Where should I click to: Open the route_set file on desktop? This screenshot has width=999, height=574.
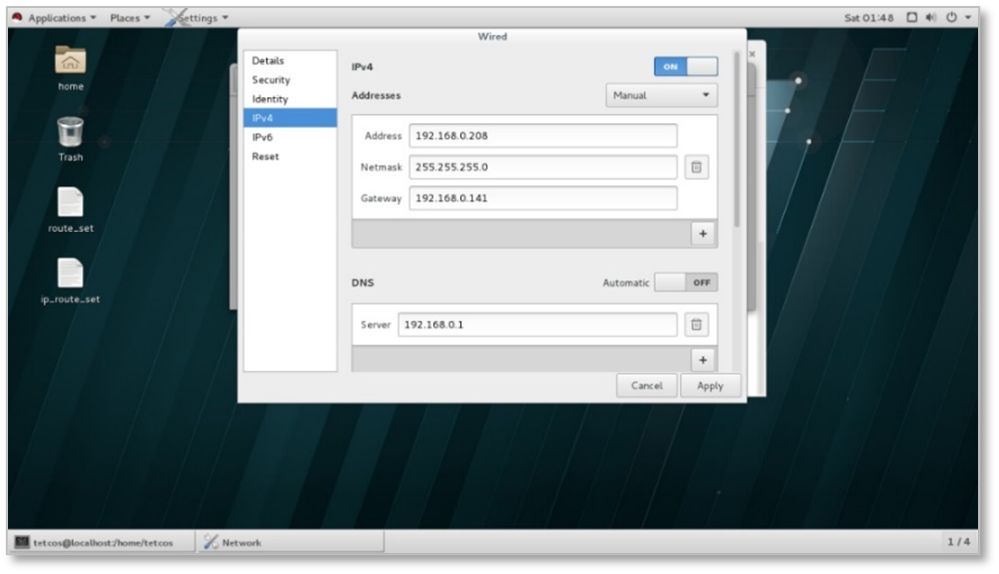click(x=70, y=203)
